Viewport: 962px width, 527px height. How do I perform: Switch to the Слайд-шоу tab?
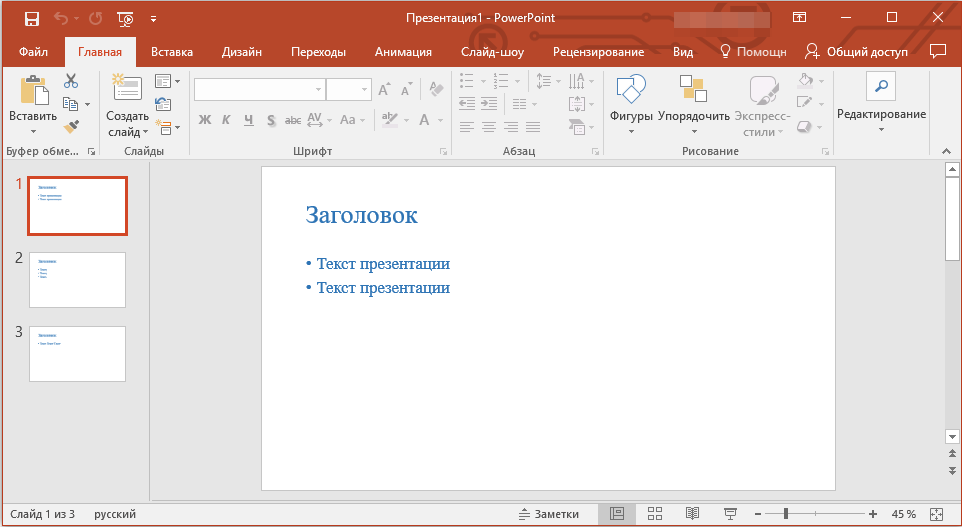click(493, 52)
